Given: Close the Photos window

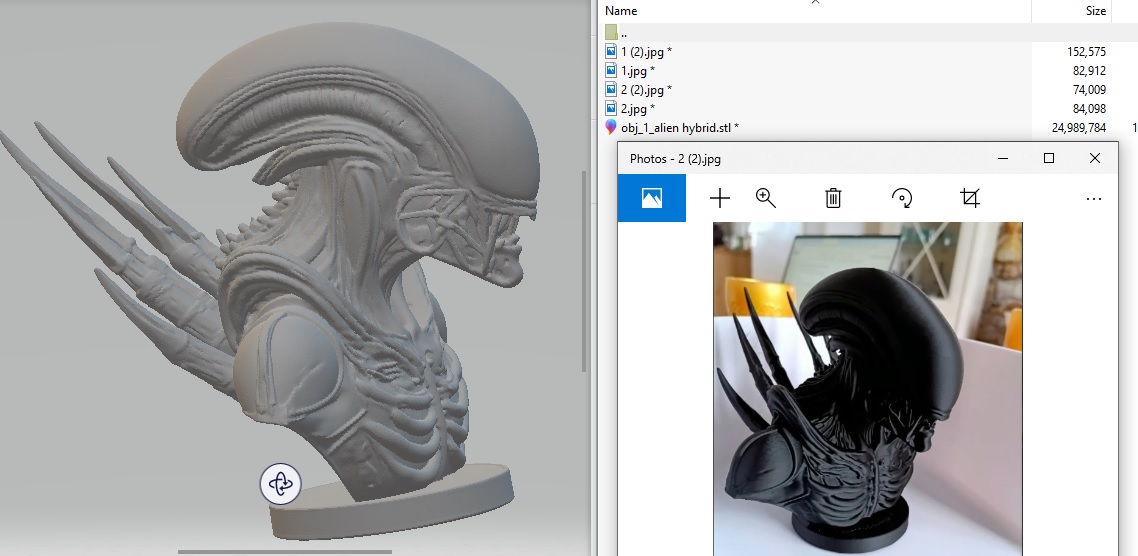Looking at the screenshot, I should 1095,158.
